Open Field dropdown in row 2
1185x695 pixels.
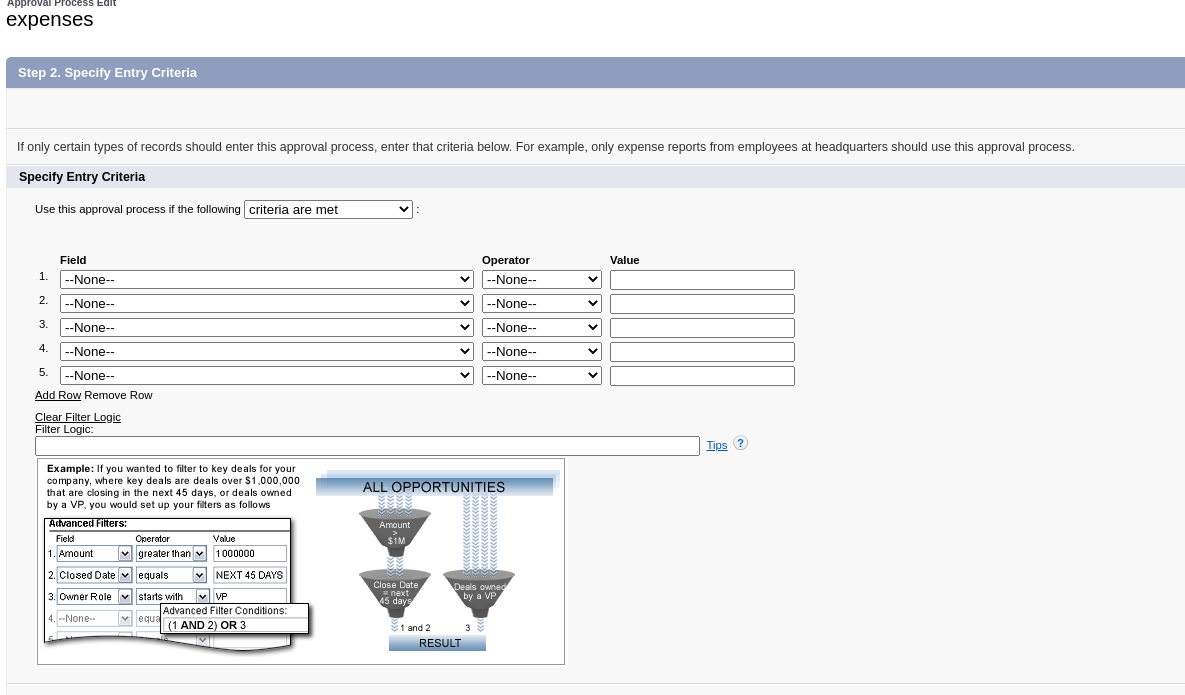(267, 304)
